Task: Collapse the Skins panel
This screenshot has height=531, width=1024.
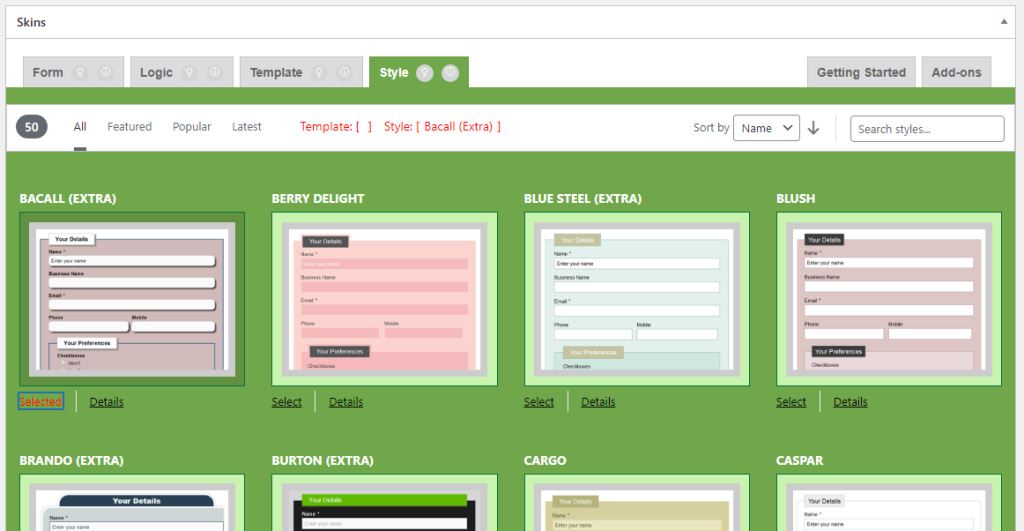Action: point(1003,21)
